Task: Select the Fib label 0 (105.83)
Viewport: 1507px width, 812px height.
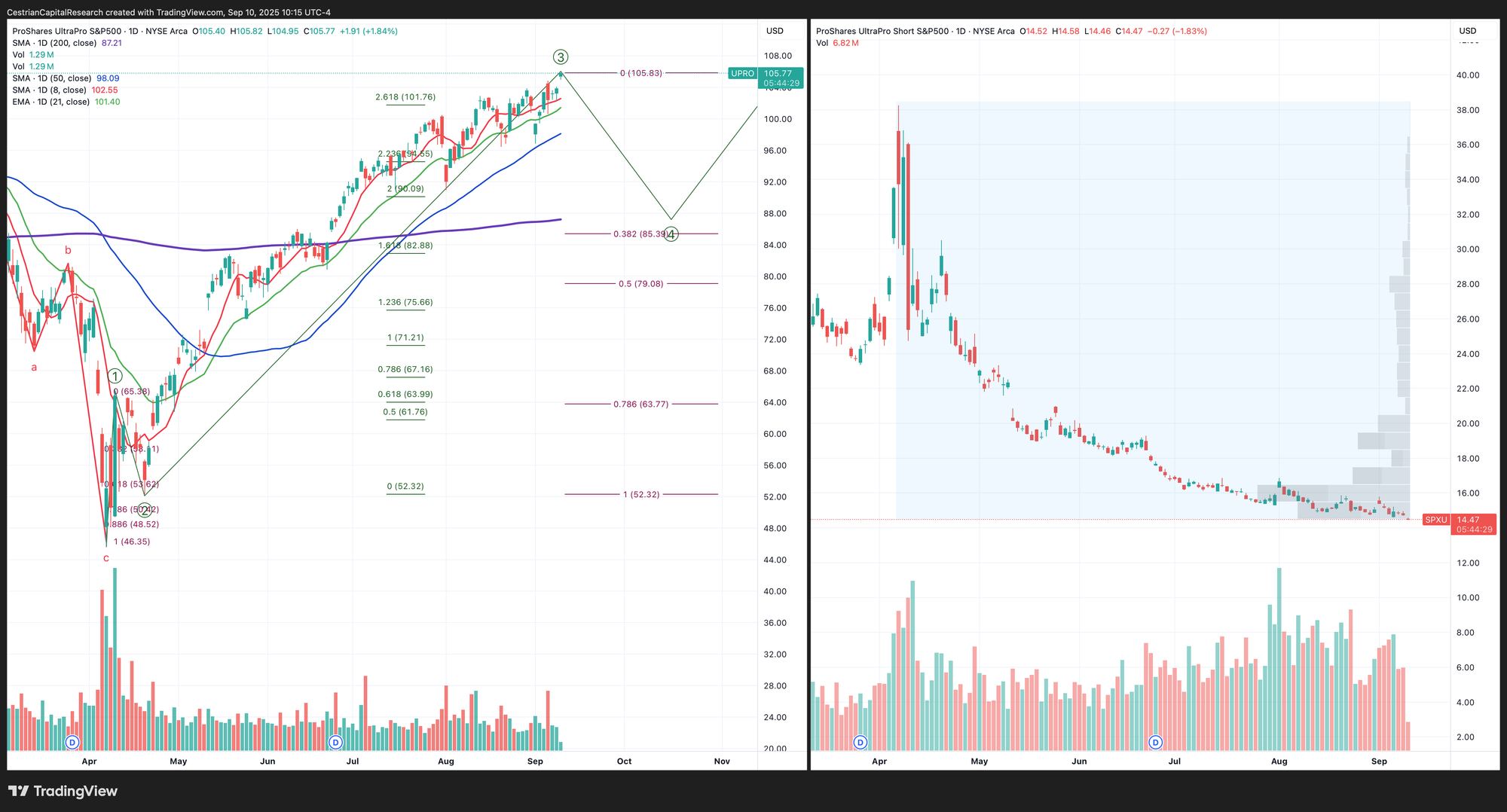Action: [641, 73]
